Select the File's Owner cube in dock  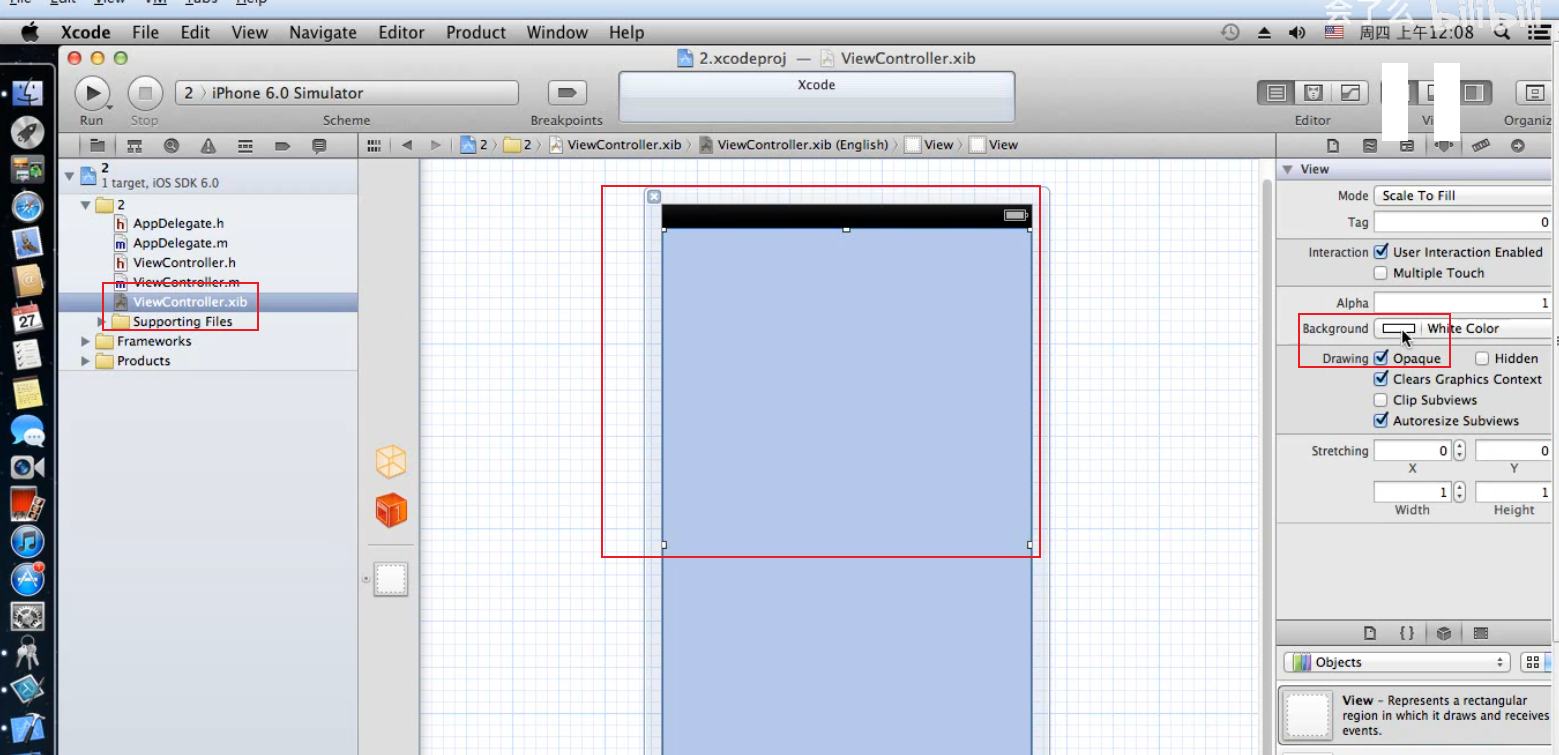tap(391, 461)
